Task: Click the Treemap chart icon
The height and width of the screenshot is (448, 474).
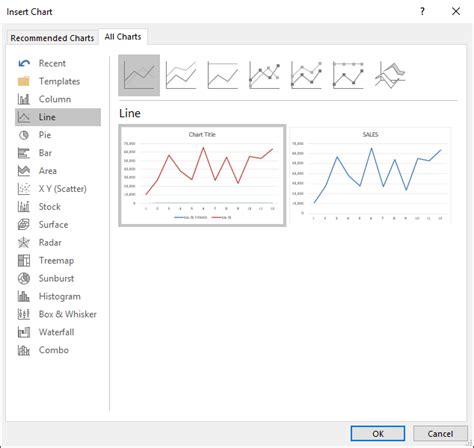Action: pos(24,260)
